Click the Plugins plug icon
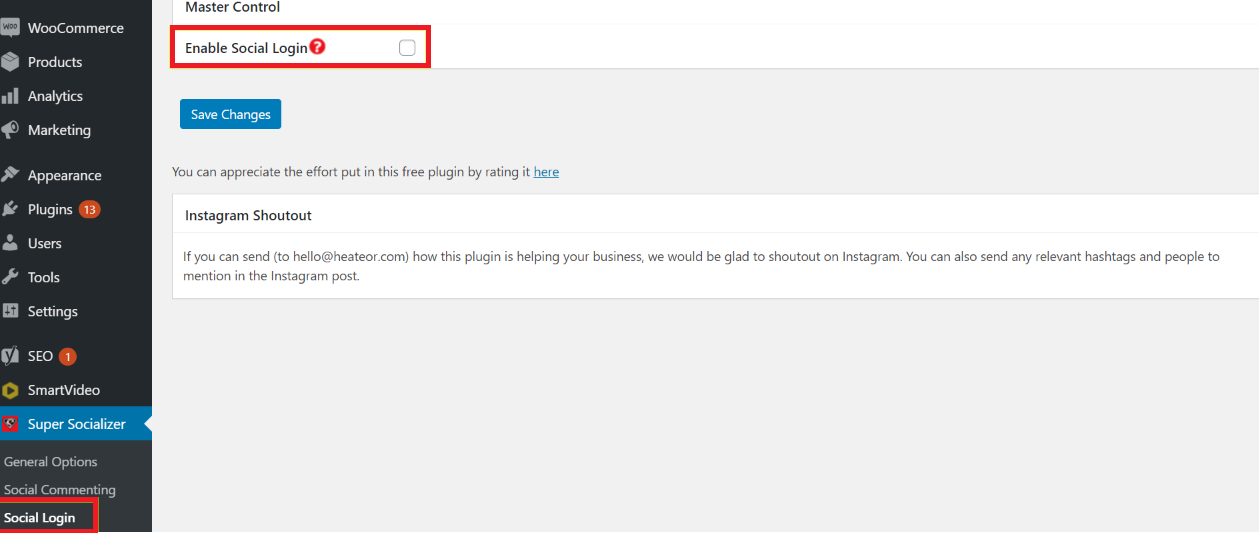 point(10,209)
